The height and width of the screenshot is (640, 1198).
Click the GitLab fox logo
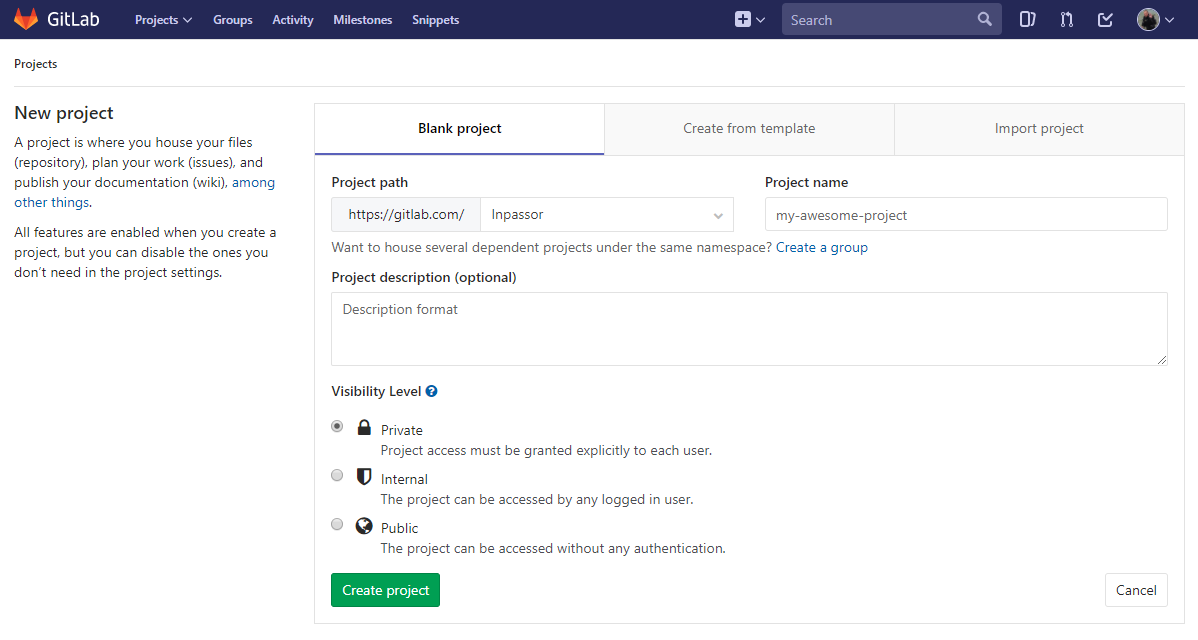pos(26,19)
